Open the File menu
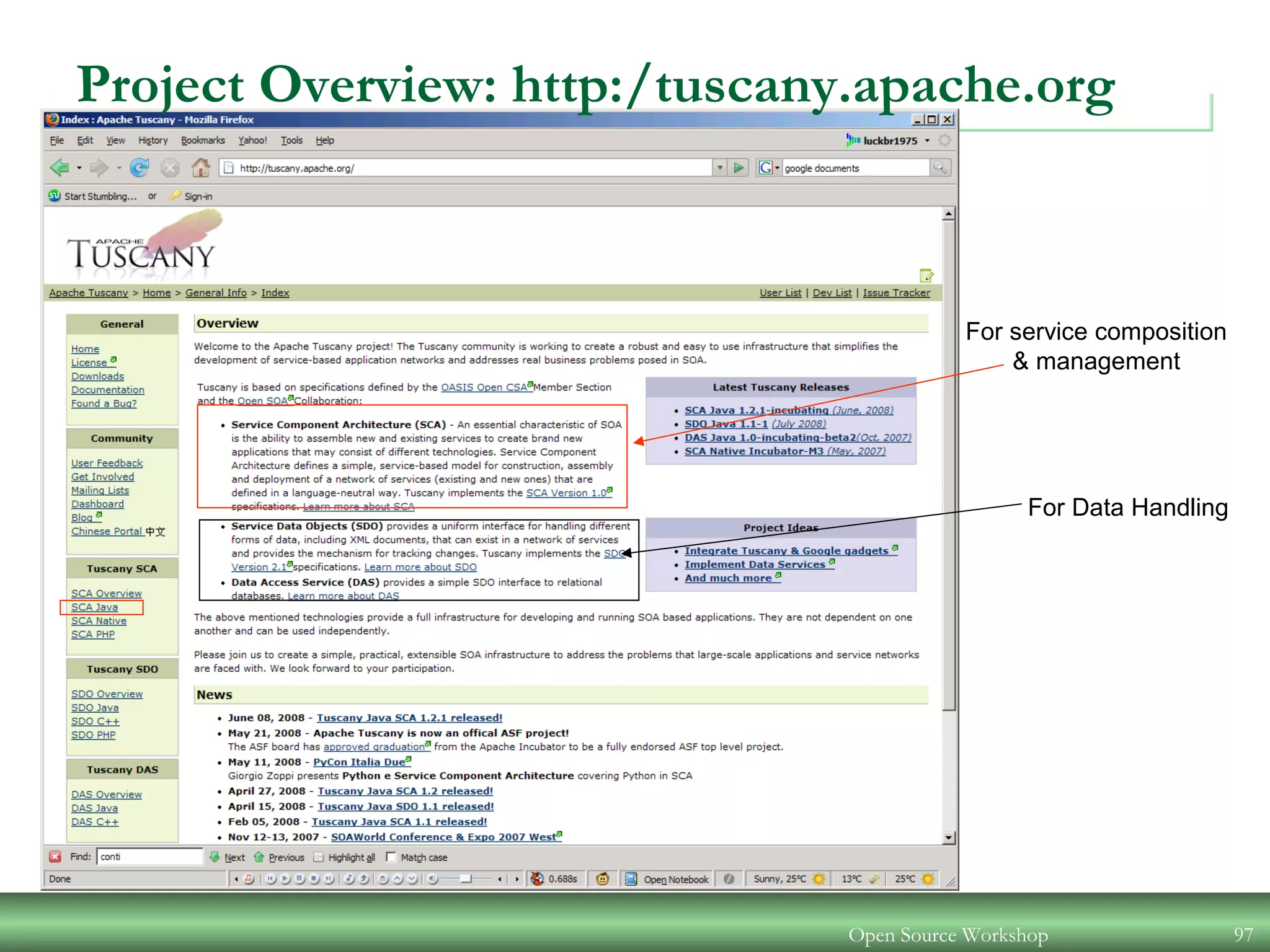The height and width of the screenshot is (952, 1270). click(57, 141)
